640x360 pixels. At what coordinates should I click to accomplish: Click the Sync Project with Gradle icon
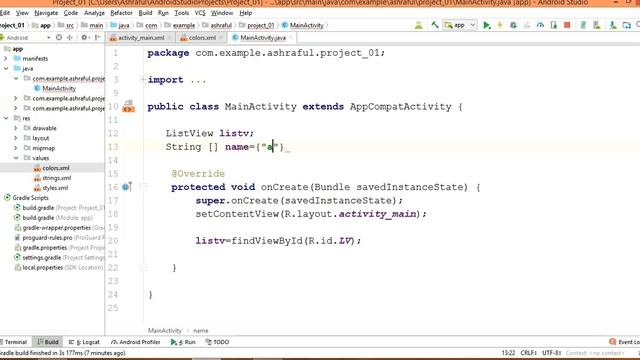[583, 25]
